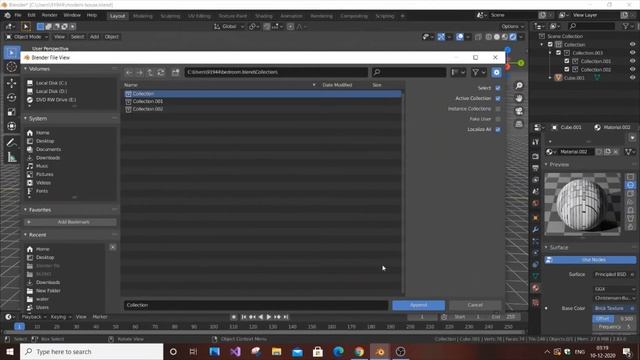Uncheck Collection.003 in the outliner
The width and height of the screenshot is (640, 360).
pos(558,53)
